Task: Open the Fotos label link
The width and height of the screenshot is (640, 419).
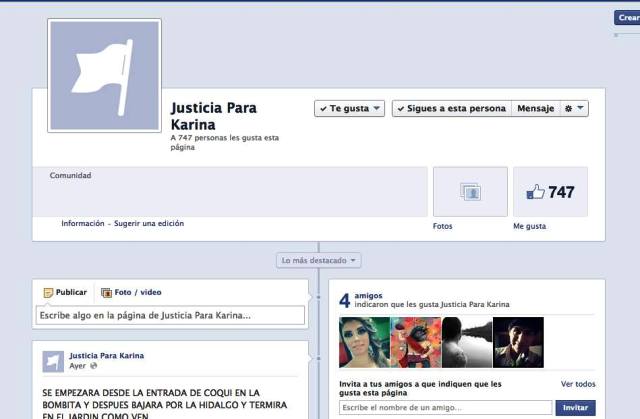Action: 442,226
